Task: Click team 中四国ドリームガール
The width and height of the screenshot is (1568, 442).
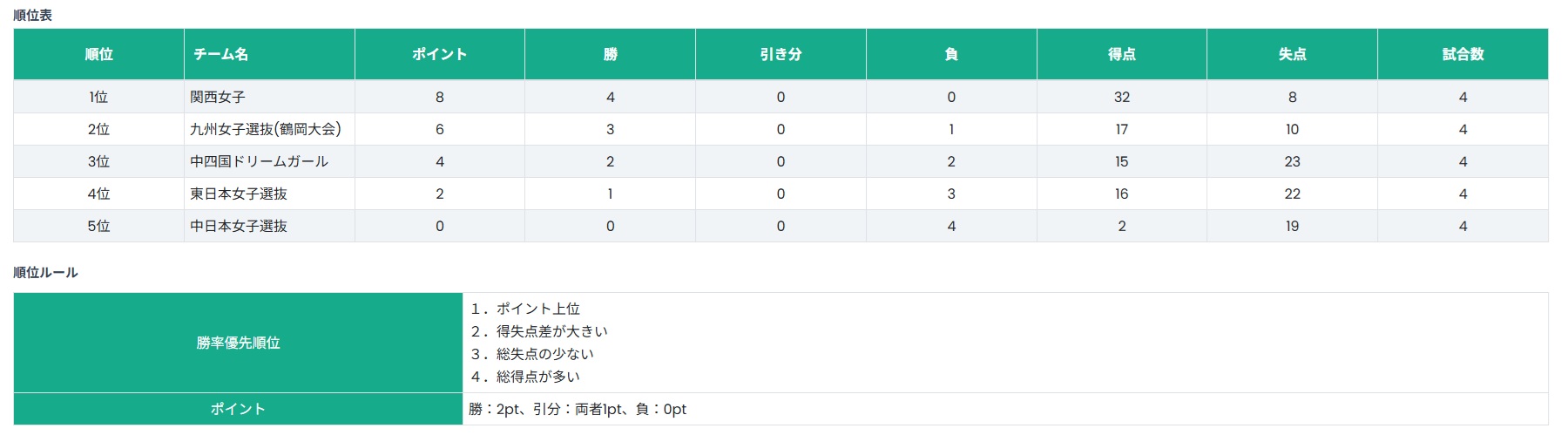Action: pos(260,161)
